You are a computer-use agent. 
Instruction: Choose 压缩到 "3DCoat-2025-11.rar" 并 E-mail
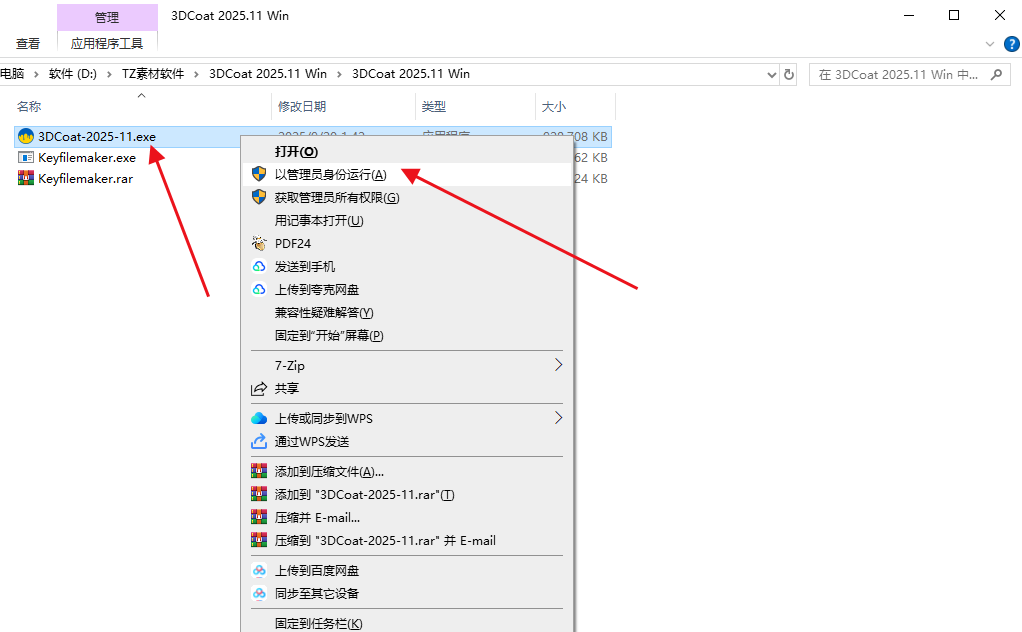pyautogui.click(x=407, y=540)
